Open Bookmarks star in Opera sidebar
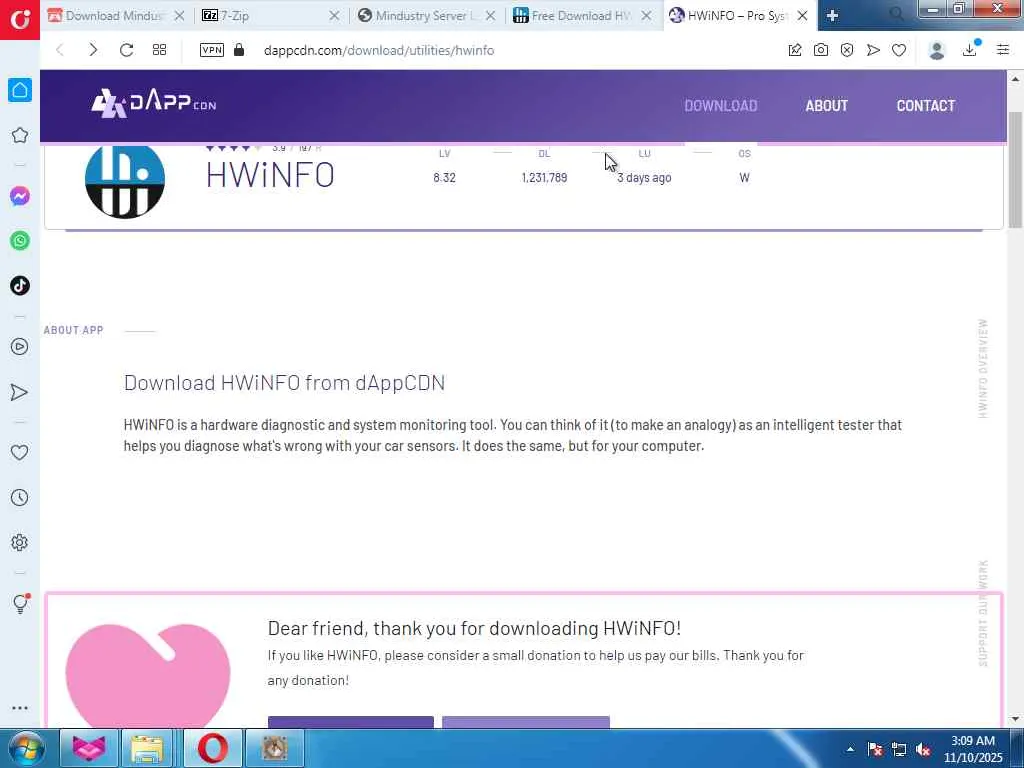 tap(20, 135)
